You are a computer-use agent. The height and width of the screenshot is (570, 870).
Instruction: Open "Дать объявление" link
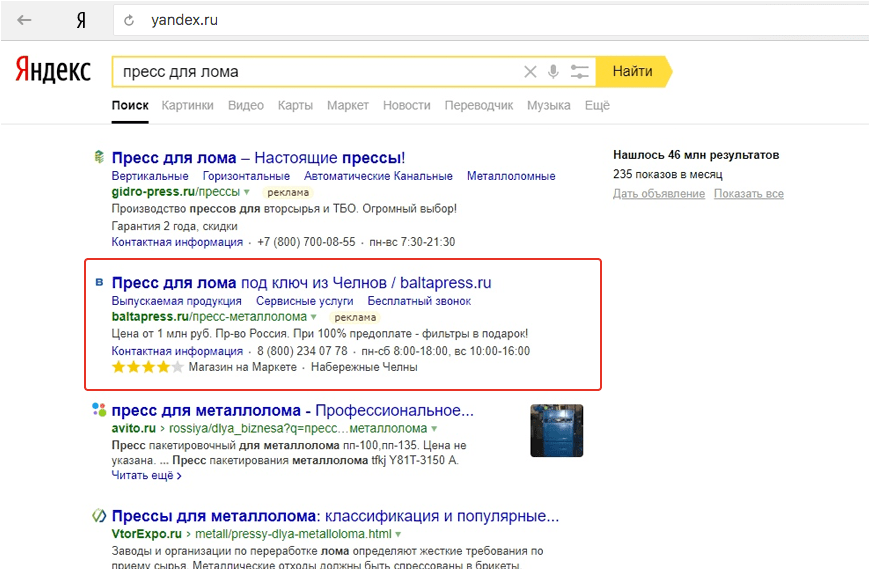point(659,194)
